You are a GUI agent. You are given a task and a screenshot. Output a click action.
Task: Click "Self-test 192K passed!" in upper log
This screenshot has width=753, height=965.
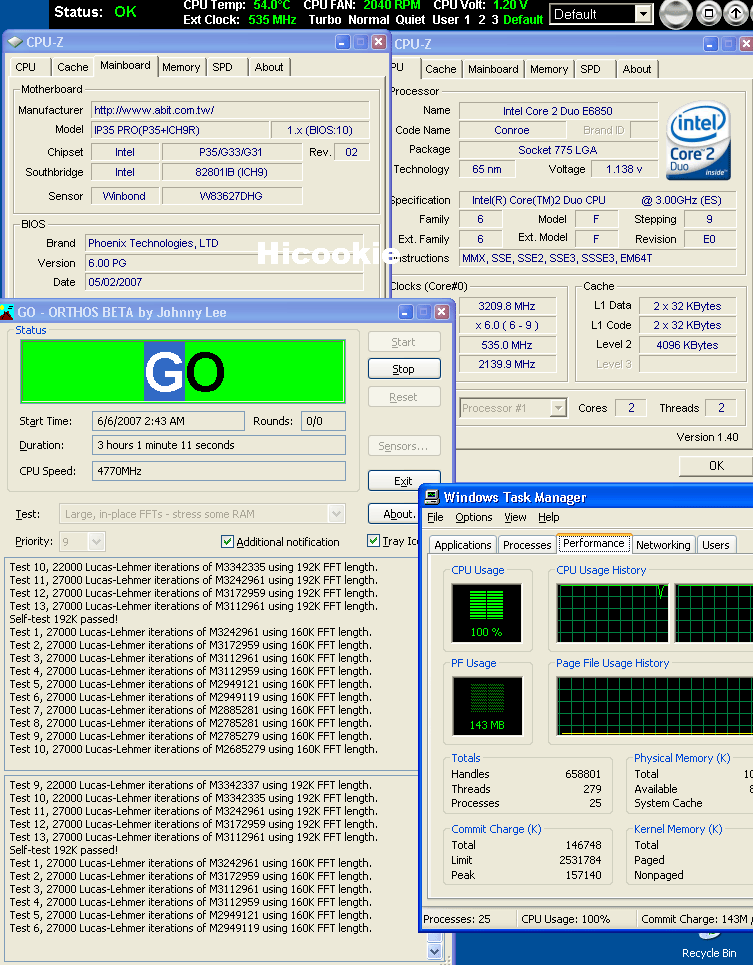(x=63, y=619)
